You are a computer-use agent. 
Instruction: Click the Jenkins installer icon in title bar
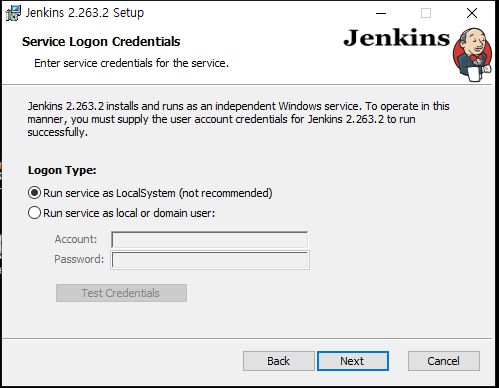(x=13, y=13)
